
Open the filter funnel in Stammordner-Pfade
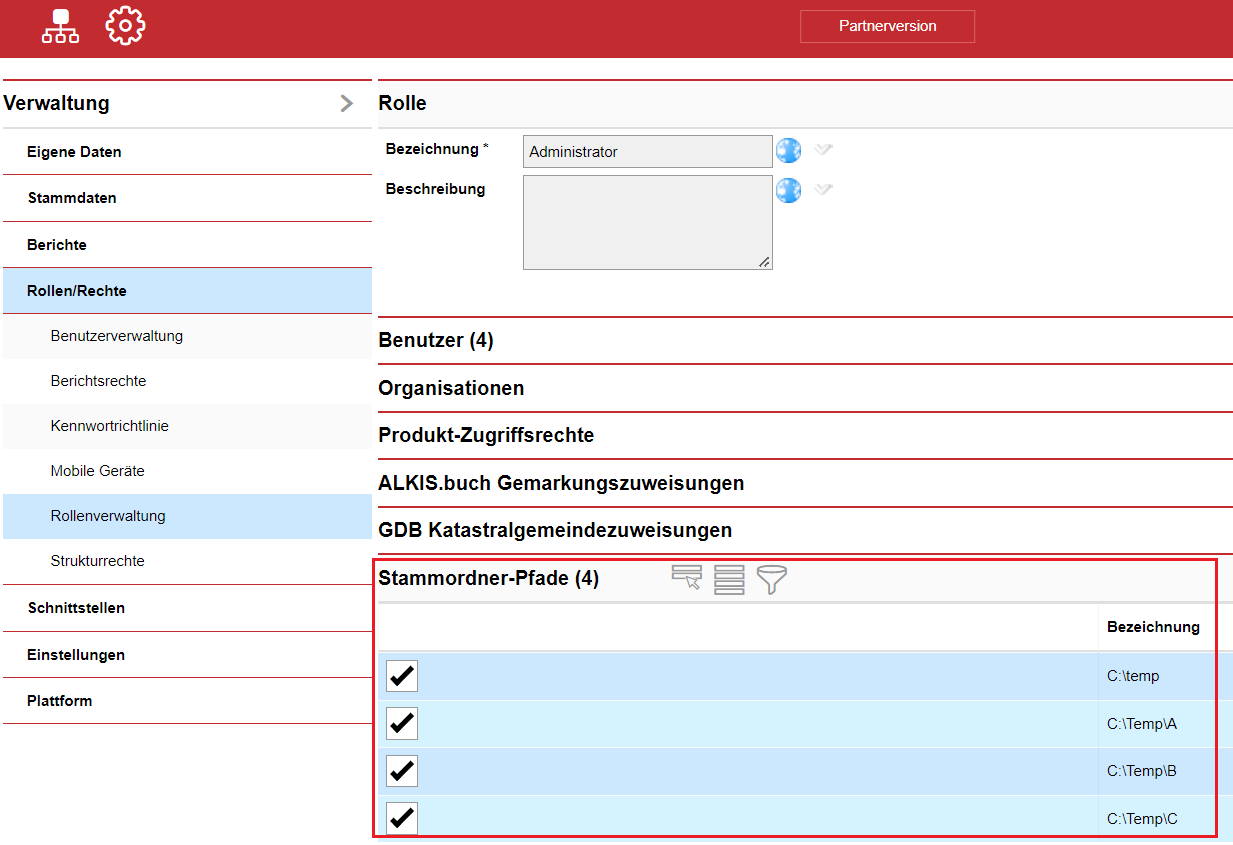(x=772, y=579)
